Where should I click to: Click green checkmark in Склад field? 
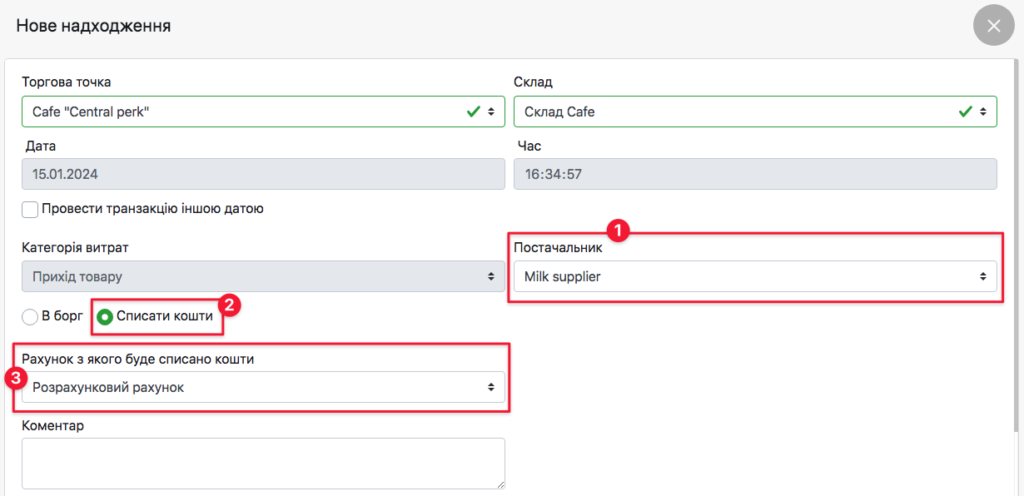pyautogui.click(x=966, y=112)
